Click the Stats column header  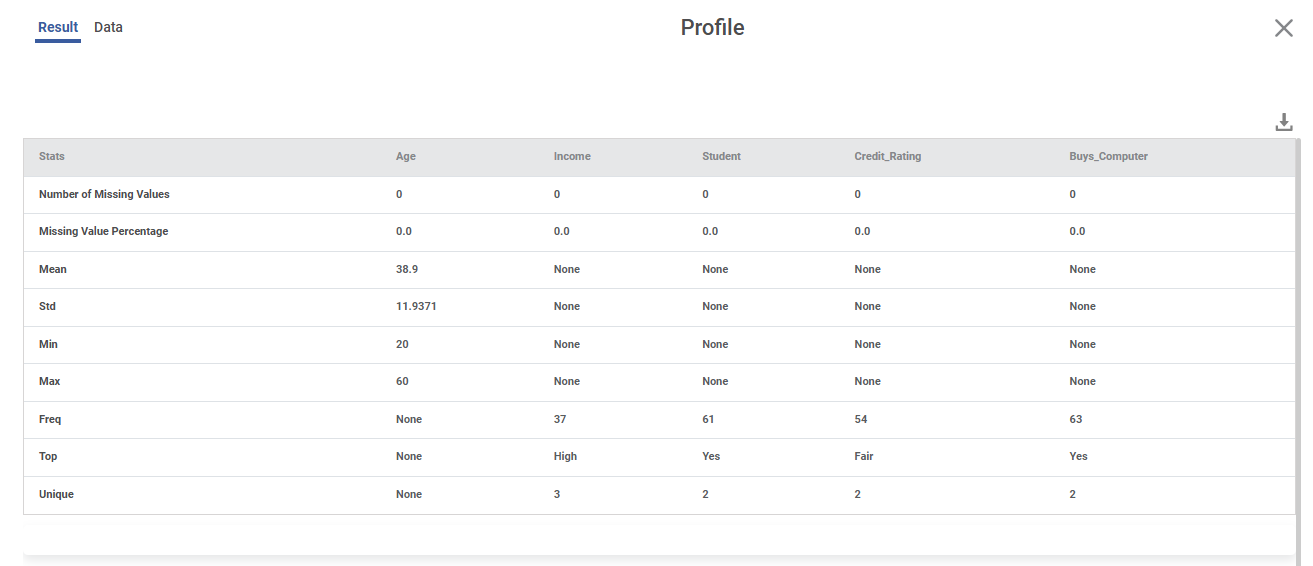[52, 157]
